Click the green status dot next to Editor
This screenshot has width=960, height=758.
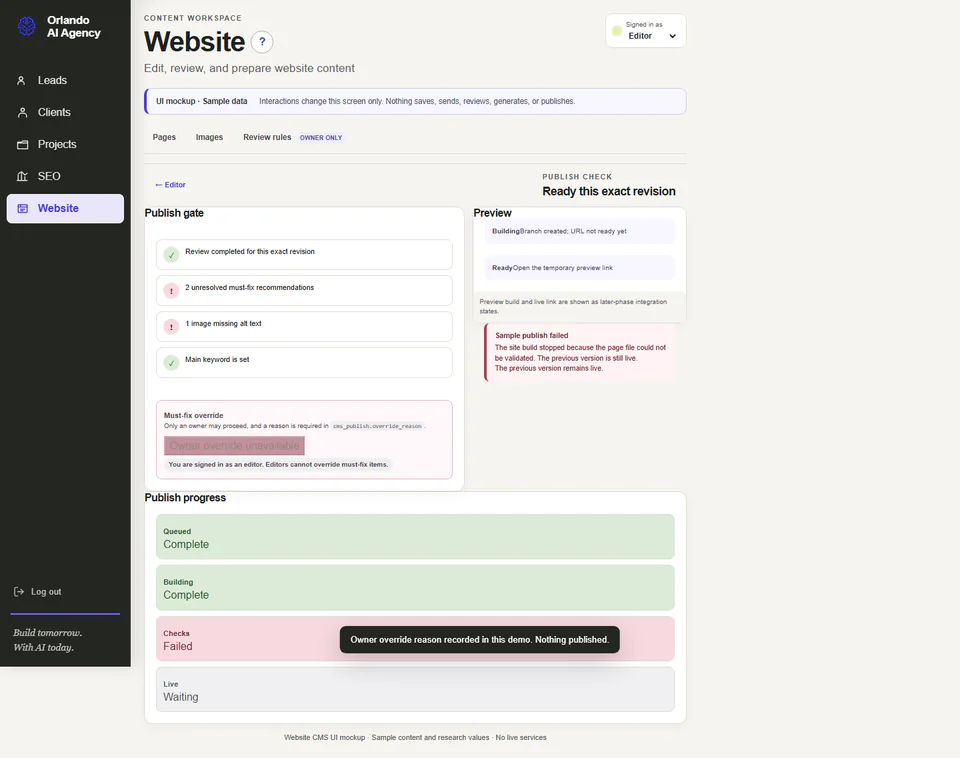point(617,31)
